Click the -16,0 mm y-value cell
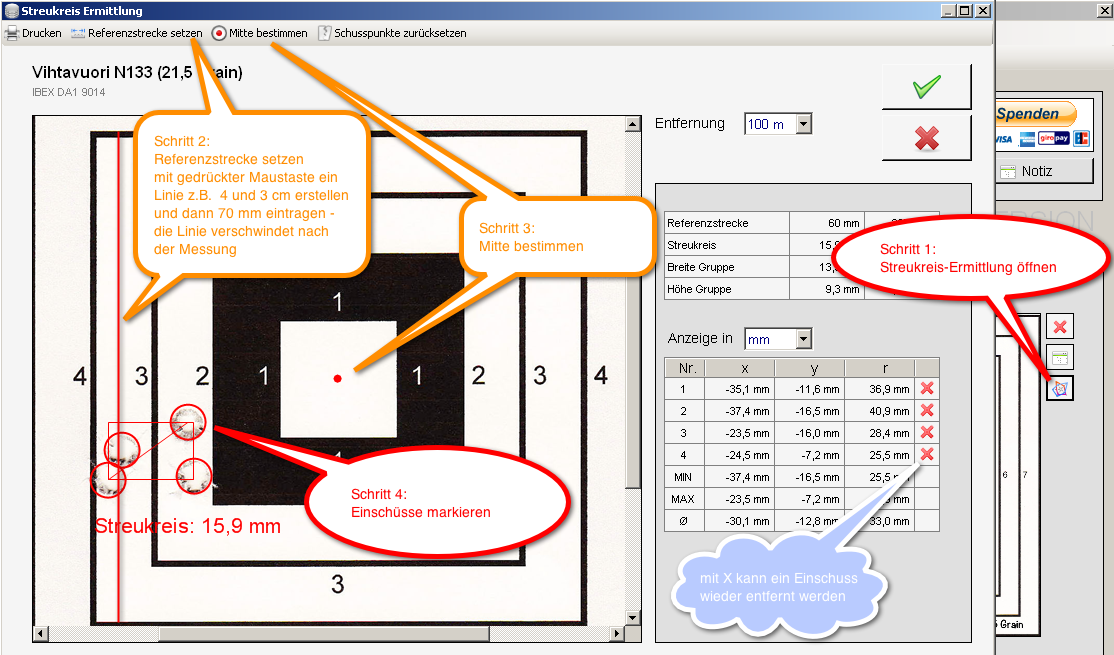The height and width of the screenshot is (655, 1114). [x=810, y=433]
